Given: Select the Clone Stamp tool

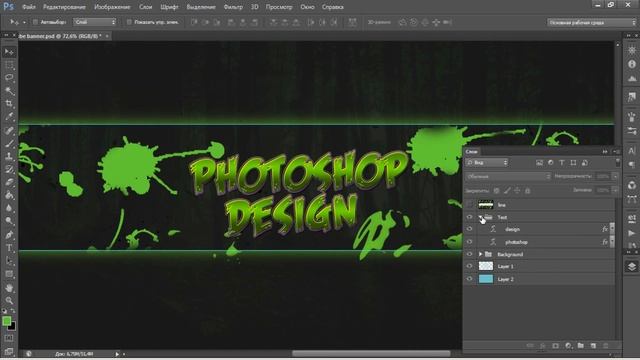Looking at the screenshot, I should [9, 156].
